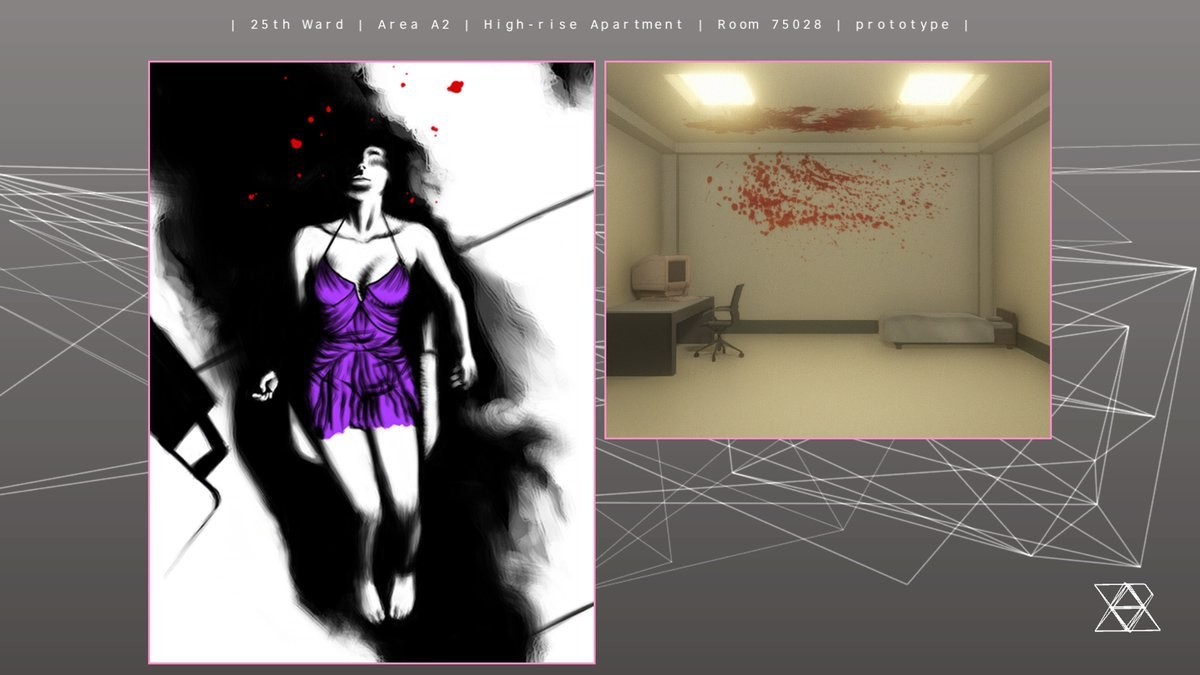Click the left ceiling light panel
The height and width of the screenshot is (675, 1200).
(x=715, y=89)
